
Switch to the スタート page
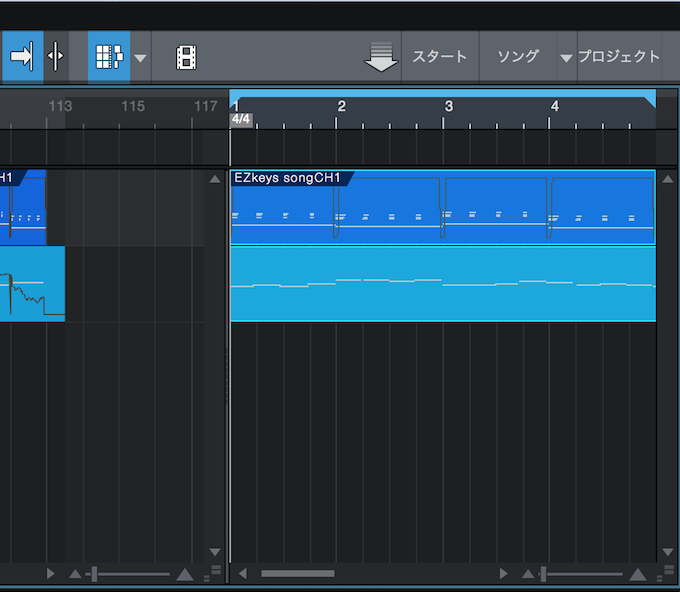(440, 56)
